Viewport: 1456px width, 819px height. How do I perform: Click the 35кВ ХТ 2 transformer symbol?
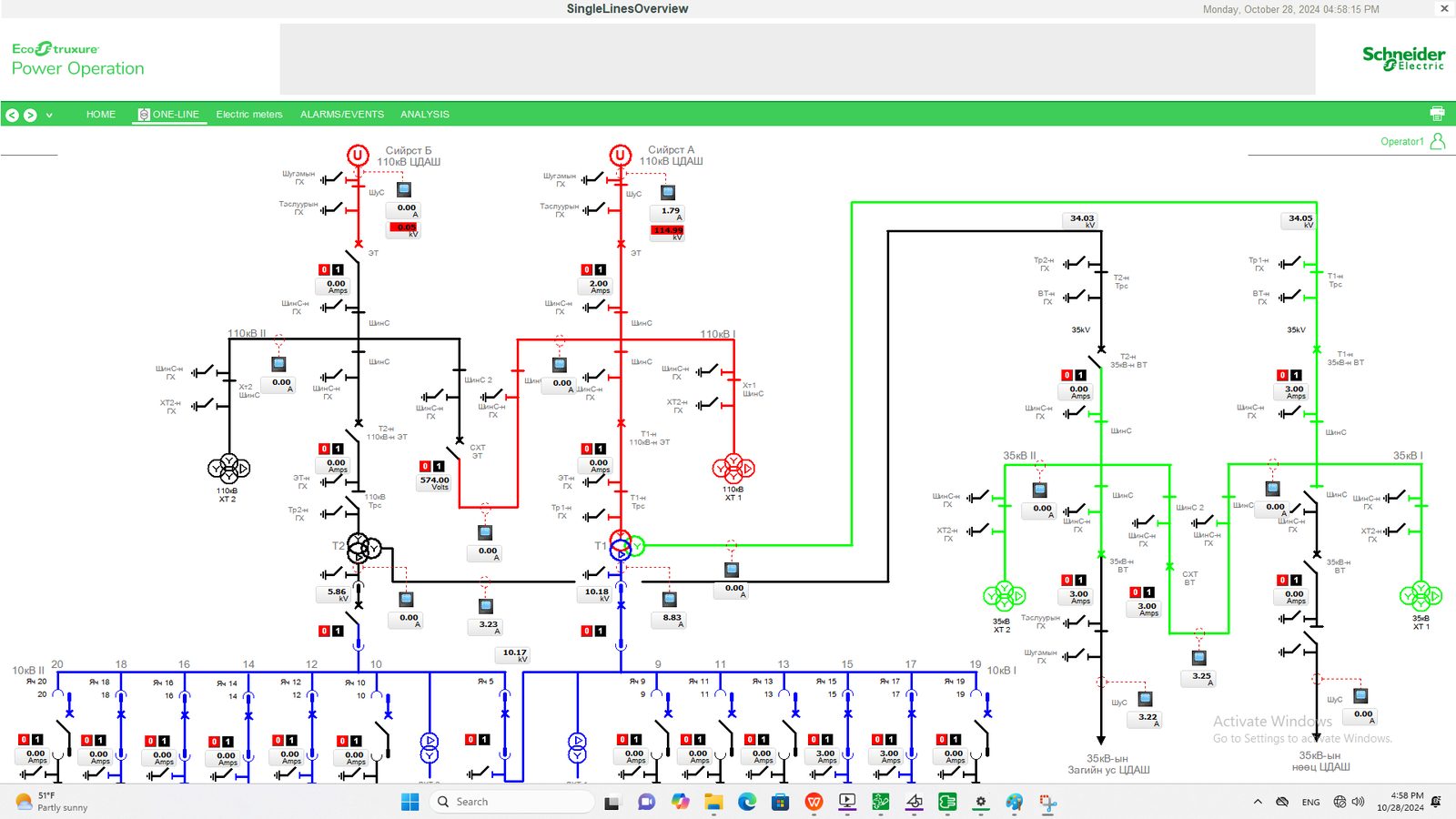(1005, 596)
